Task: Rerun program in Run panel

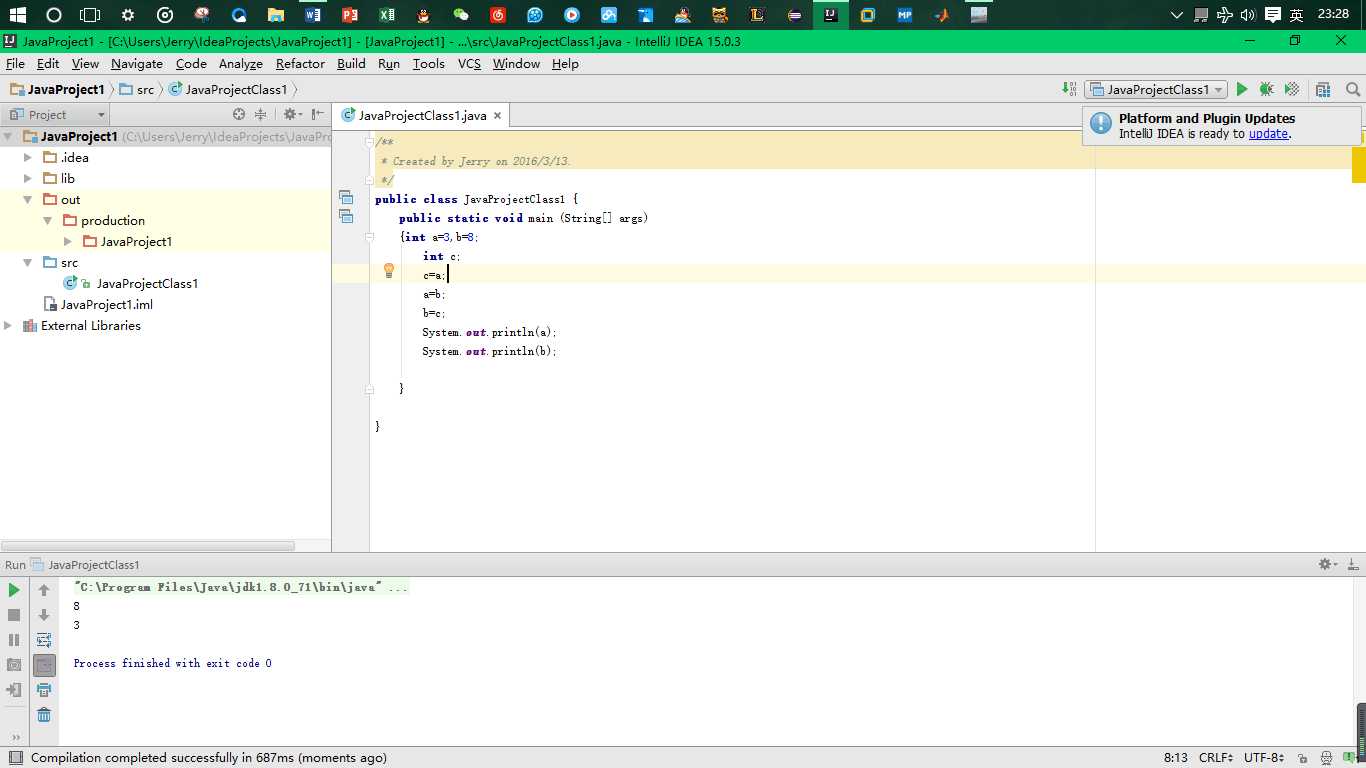Action: [x=14, y=590]
